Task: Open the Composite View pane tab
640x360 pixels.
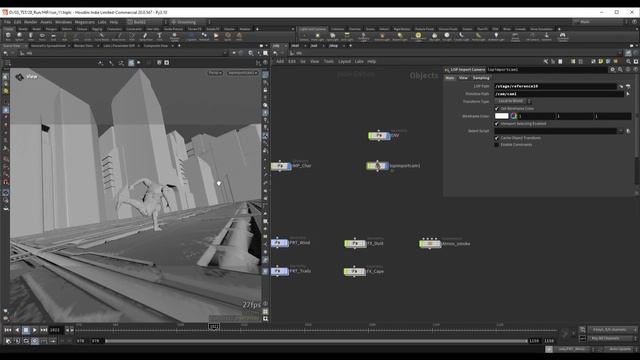Action: tap(156, 46)
